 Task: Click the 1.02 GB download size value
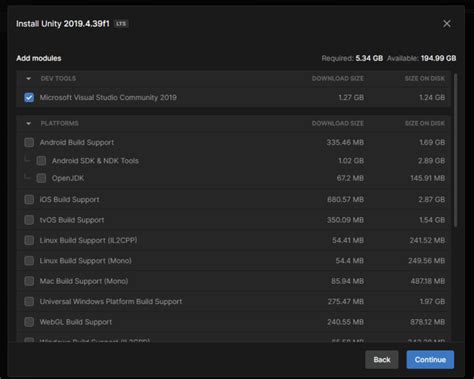(x=351, y=161)
